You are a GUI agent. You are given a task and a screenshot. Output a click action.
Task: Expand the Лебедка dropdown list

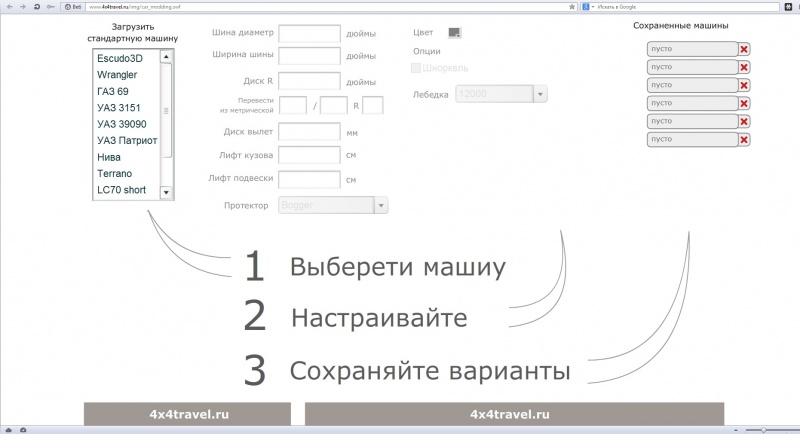(540, 94)
